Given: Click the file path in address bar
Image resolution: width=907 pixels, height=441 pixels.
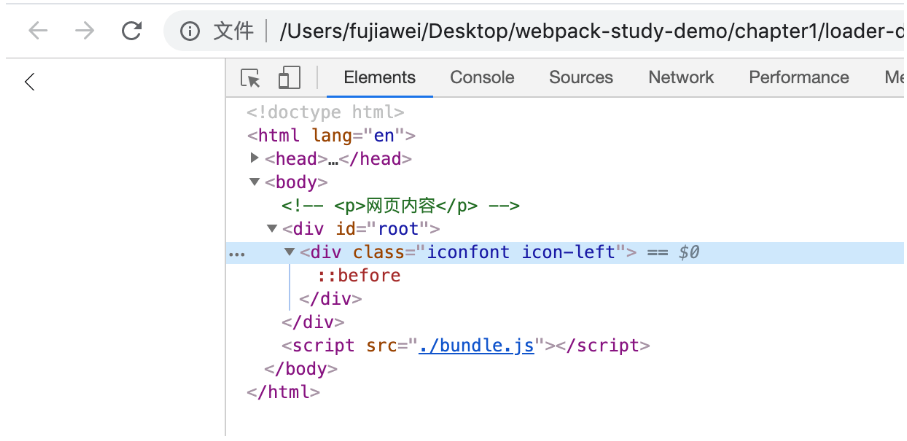Looking at the screenshot, I should (x=592, y=31).
